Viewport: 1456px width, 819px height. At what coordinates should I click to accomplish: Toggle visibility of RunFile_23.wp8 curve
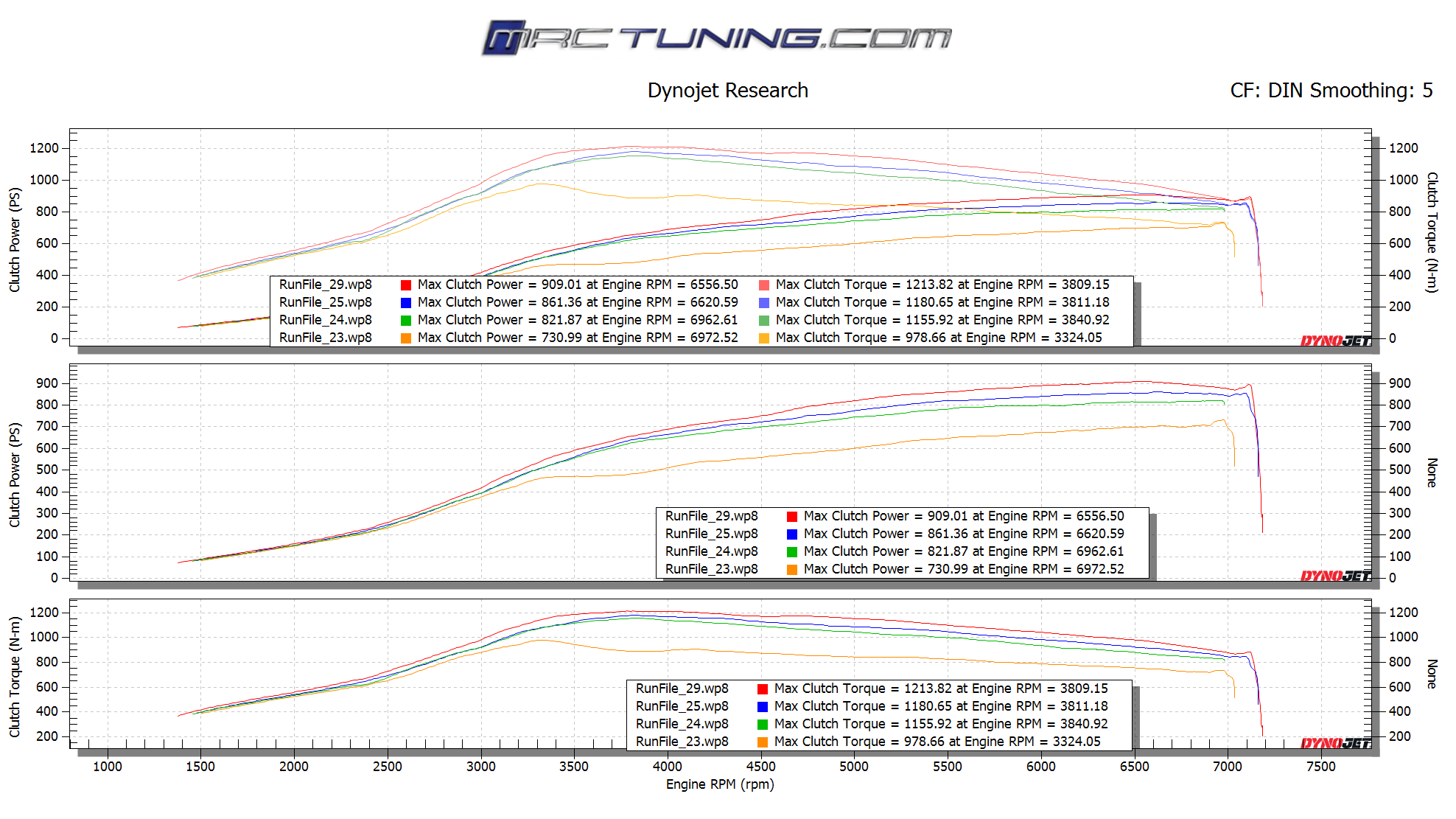pyautogui.click(x=325, y=337)
